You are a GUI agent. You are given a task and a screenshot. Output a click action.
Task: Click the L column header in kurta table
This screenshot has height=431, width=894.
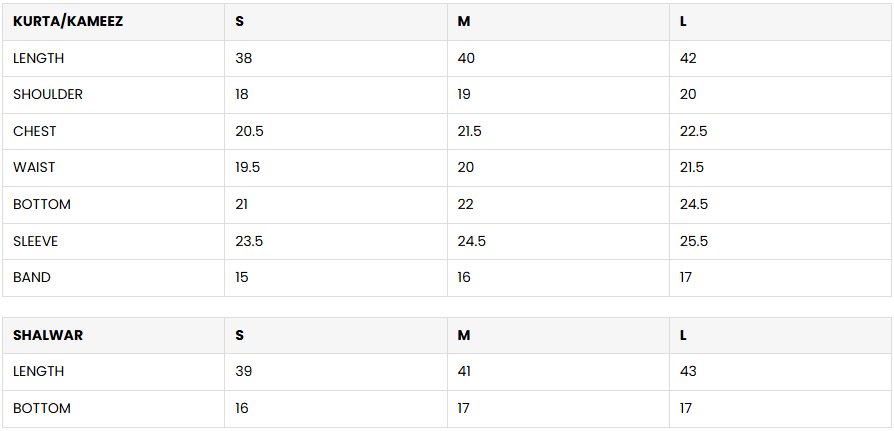coord(683,21)
